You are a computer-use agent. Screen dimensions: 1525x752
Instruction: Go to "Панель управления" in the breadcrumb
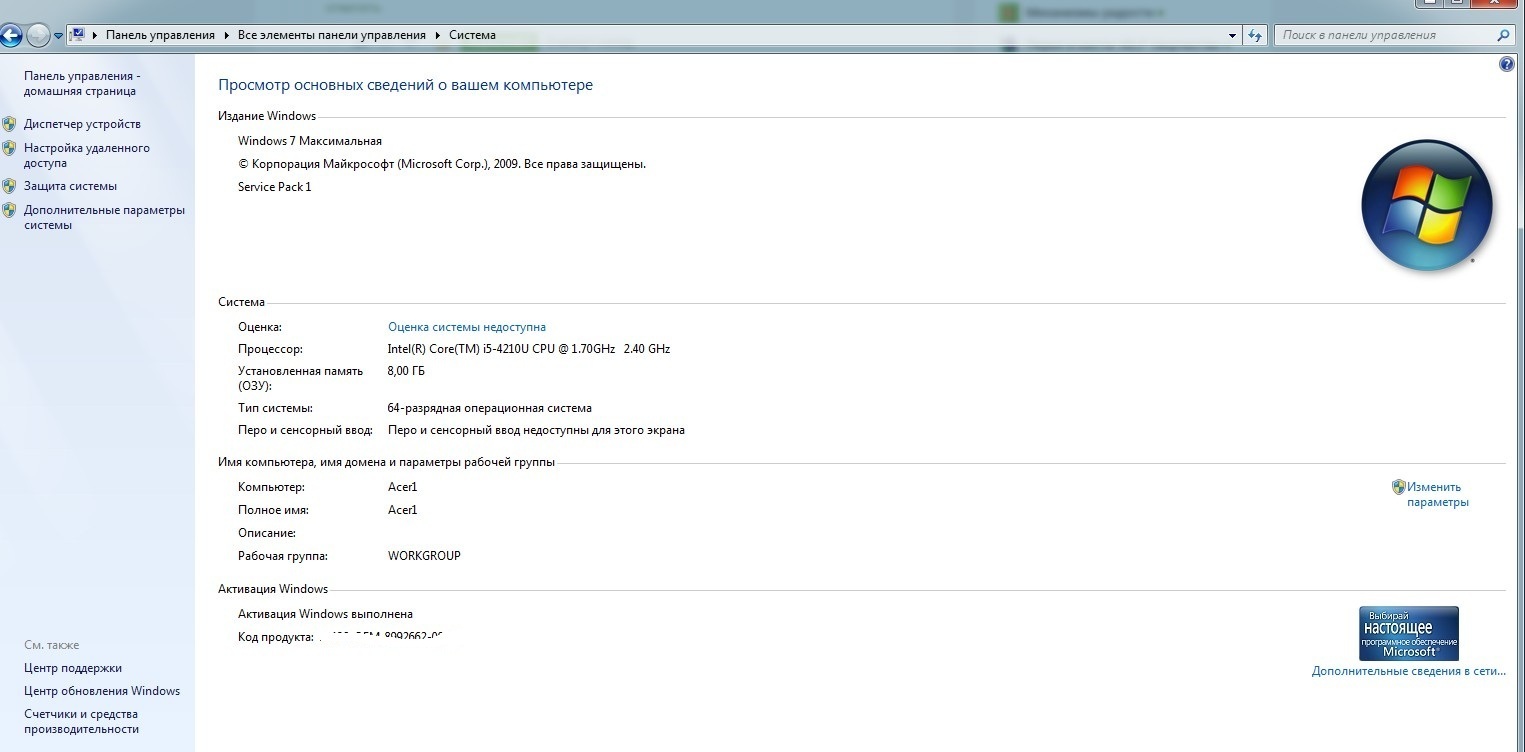[160, 35]
